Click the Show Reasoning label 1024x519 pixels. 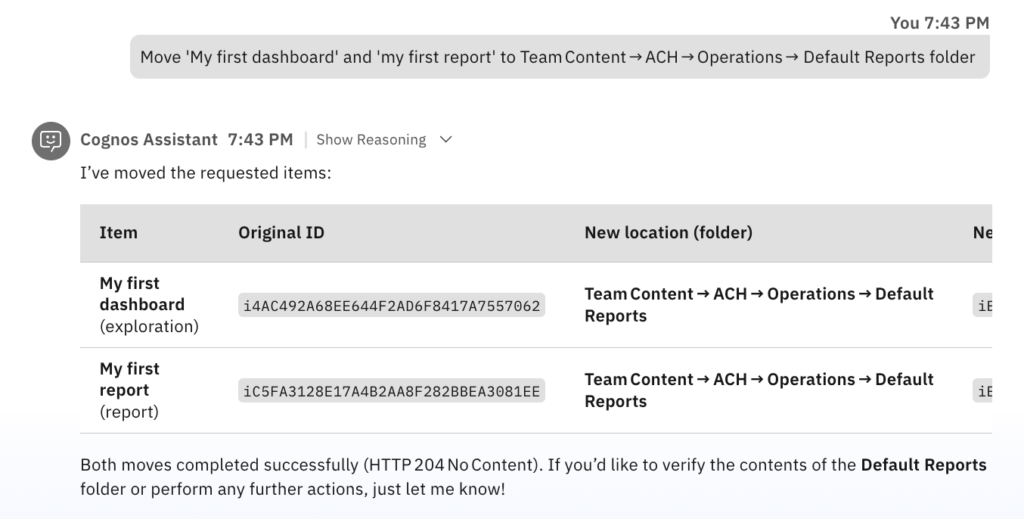371,140
